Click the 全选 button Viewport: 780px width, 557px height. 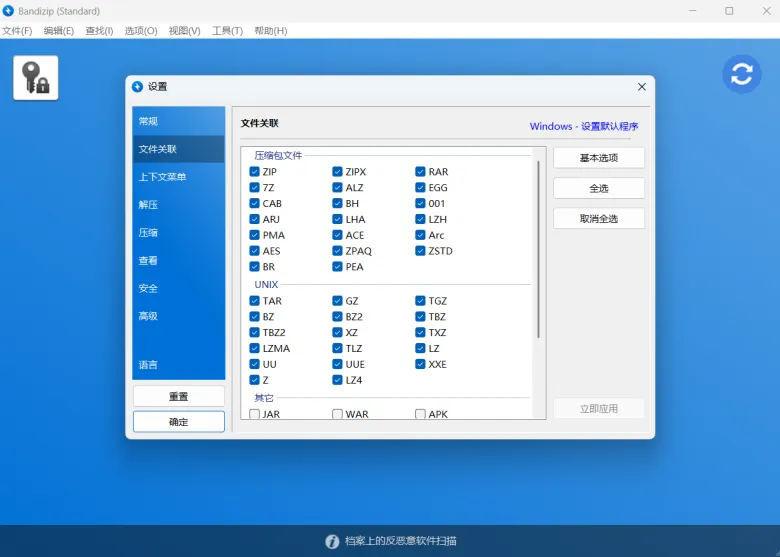point(598,188)
